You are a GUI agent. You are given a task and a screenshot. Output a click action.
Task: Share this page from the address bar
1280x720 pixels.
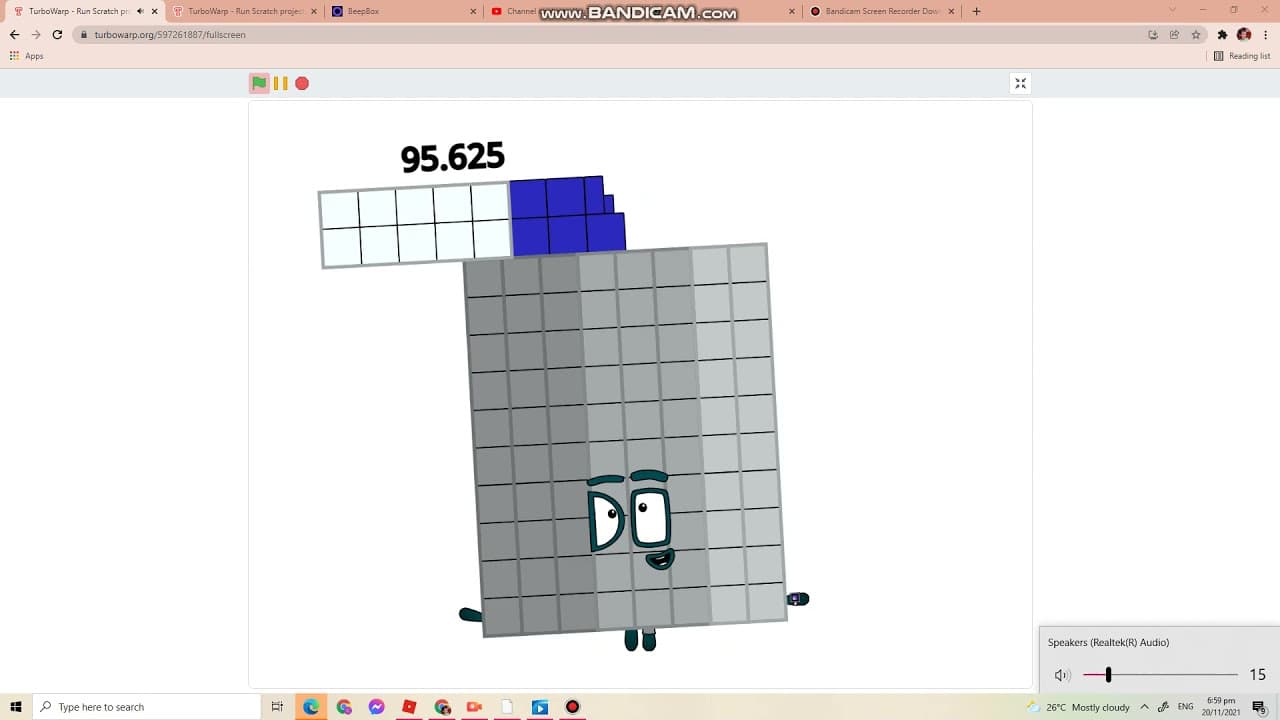(1174, 34)
